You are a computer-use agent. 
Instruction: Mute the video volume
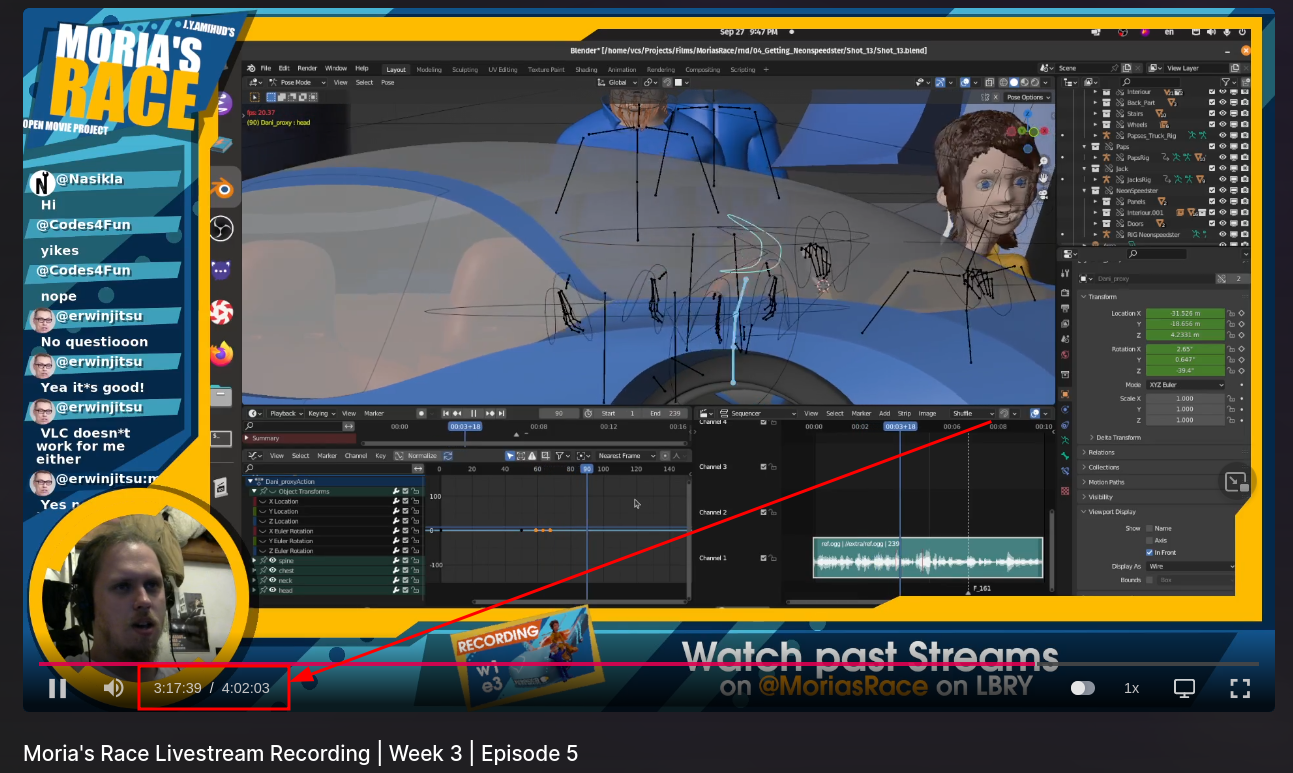[x=113, y=688]
